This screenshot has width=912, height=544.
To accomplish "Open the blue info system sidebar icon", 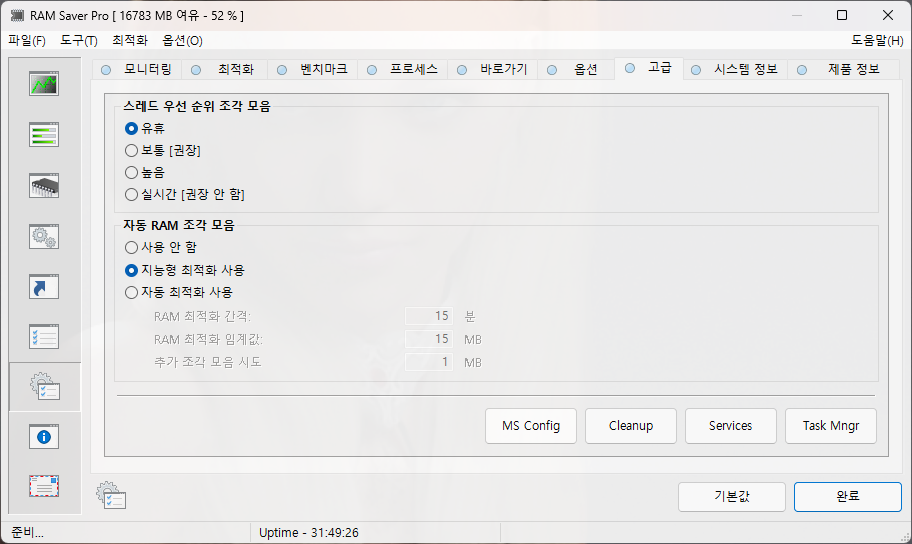I will pos(44,437).
